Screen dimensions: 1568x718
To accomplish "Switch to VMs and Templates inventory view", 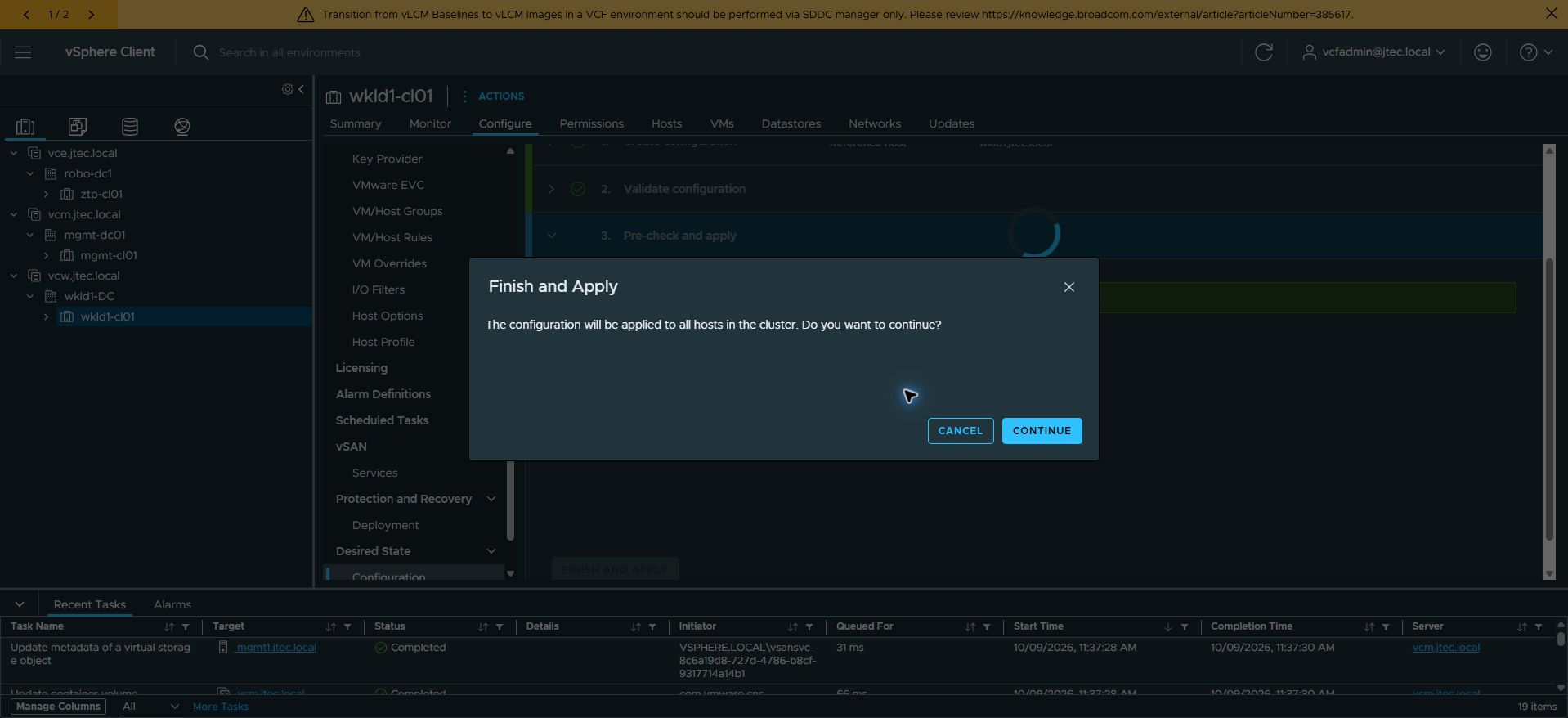I will pos(78,127).
